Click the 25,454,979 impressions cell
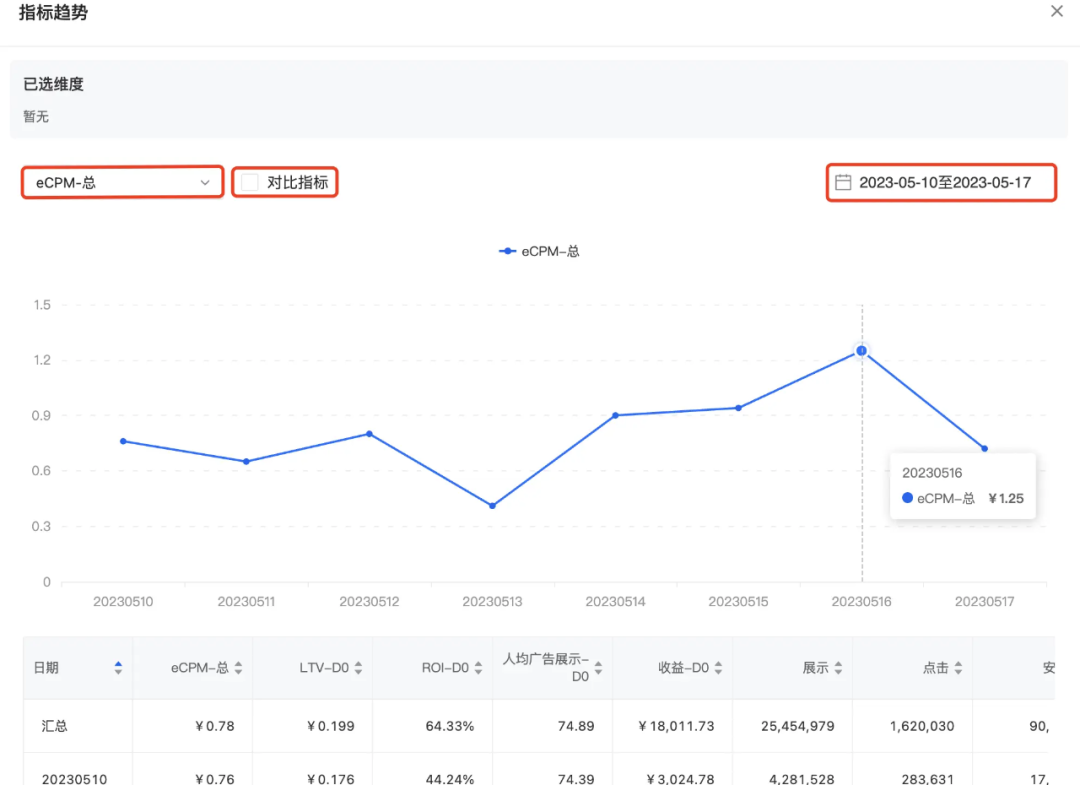Screen dimensions: 1080x785 pos(798,726)
